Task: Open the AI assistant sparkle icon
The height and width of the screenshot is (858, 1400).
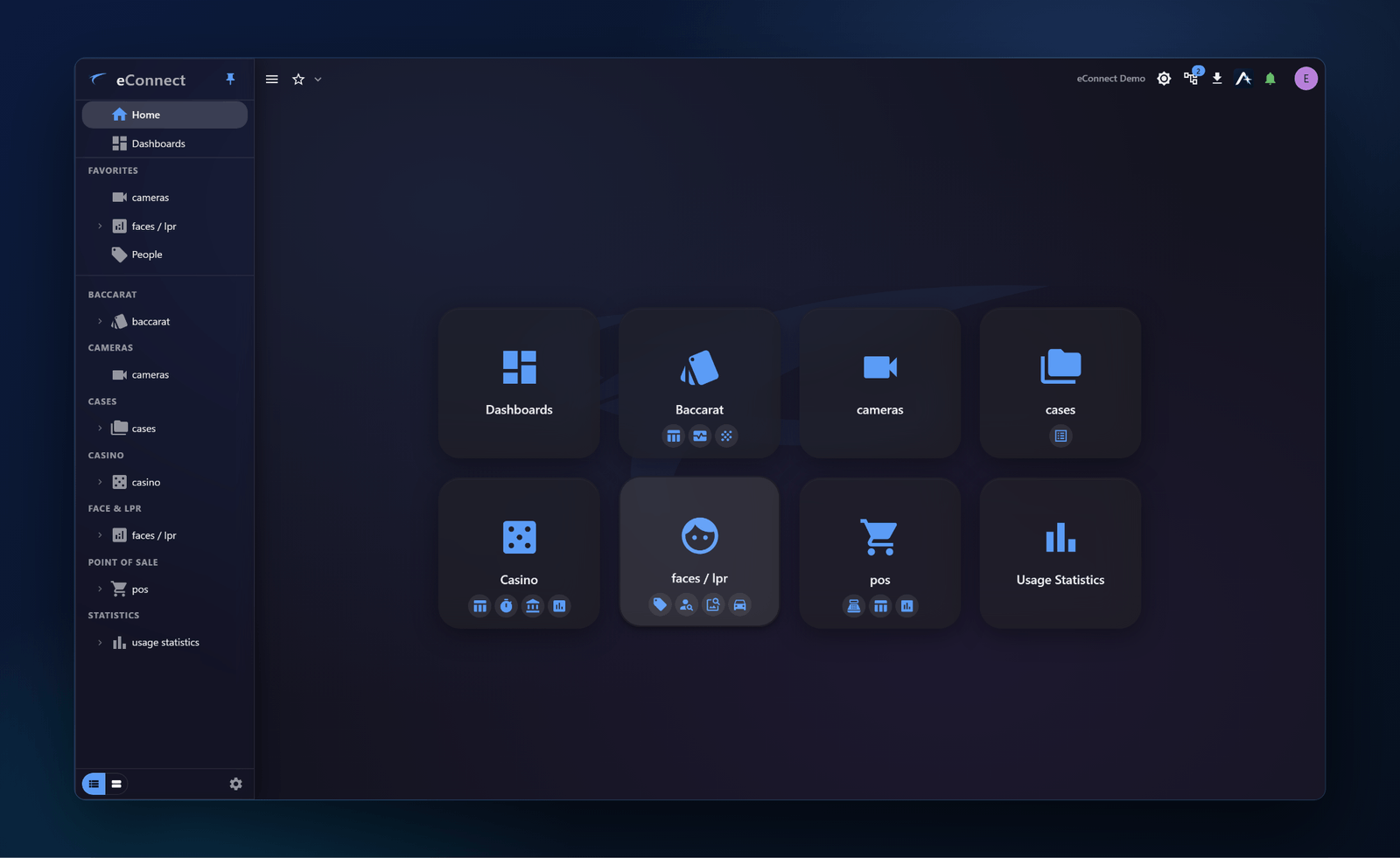Action: pos(1243,79)
